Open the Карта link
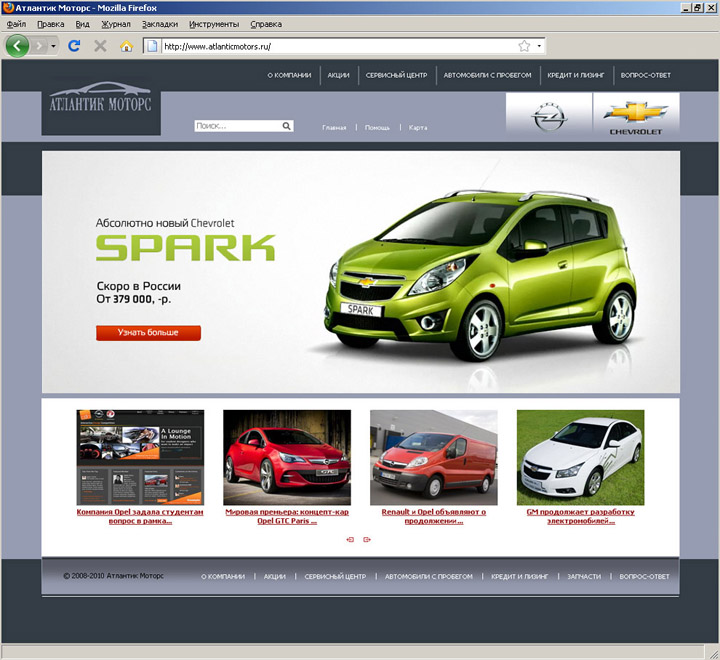720x660 pixels. [418, 128]
